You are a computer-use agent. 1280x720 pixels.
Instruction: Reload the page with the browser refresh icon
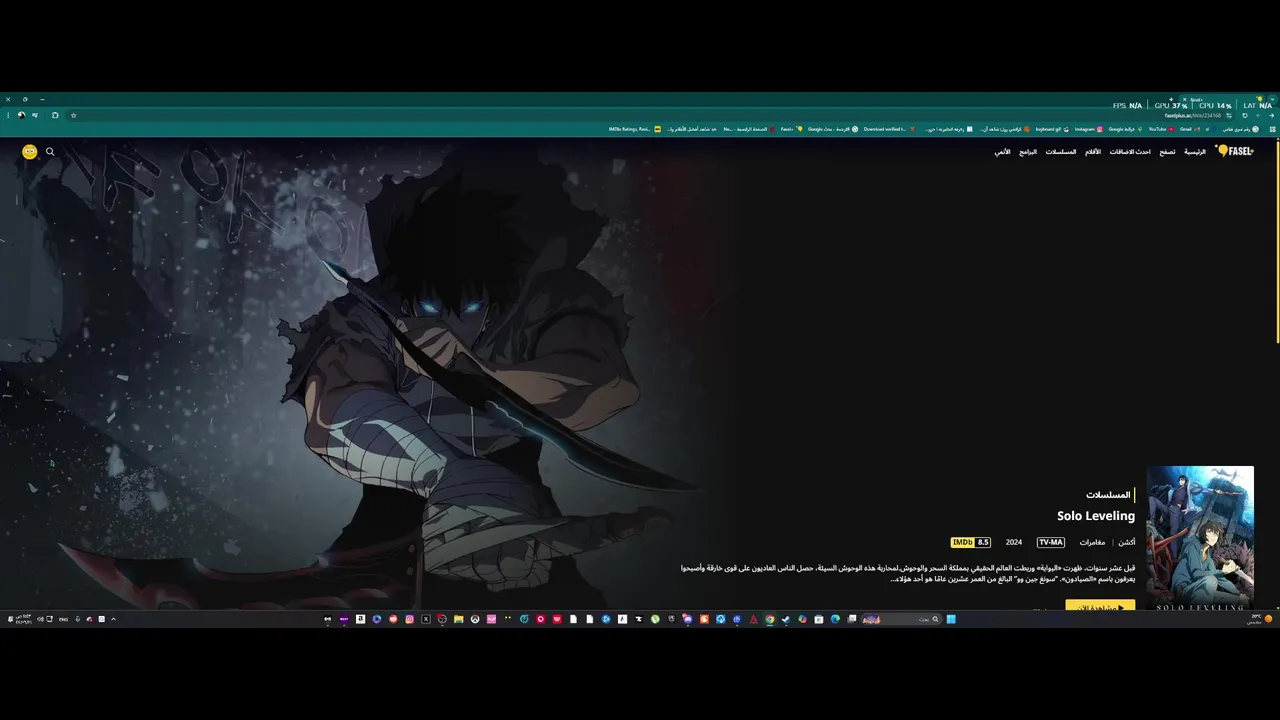point(1245,115)
